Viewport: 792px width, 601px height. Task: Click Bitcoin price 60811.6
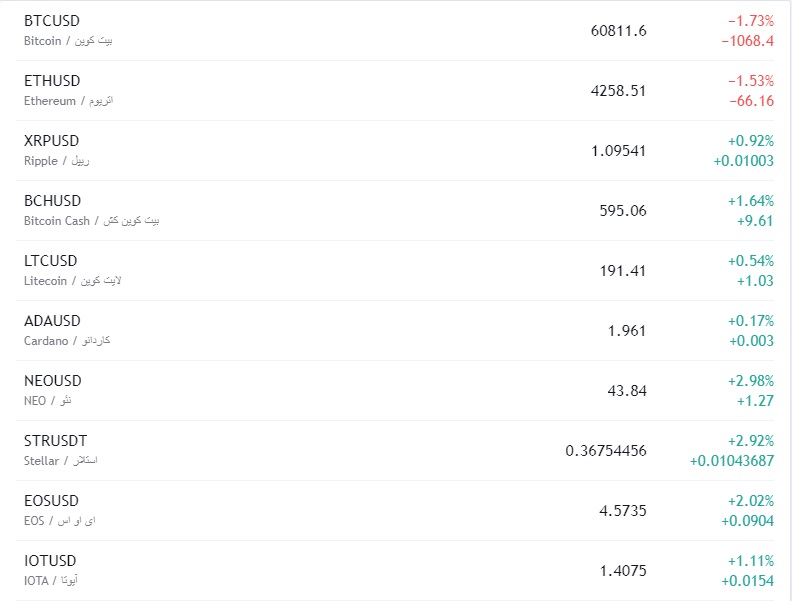(x=618, y=31)
